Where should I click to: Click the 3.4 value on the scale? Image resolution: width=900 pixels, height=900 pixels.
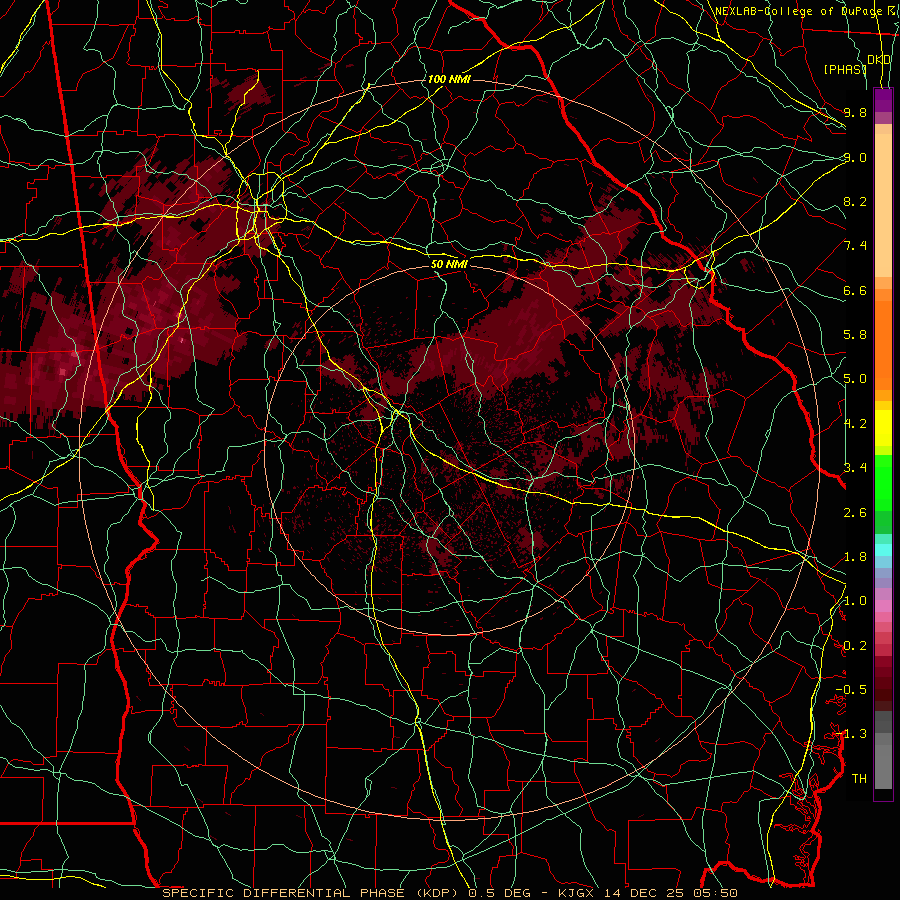pyautogui.click(x=855, y=468)
